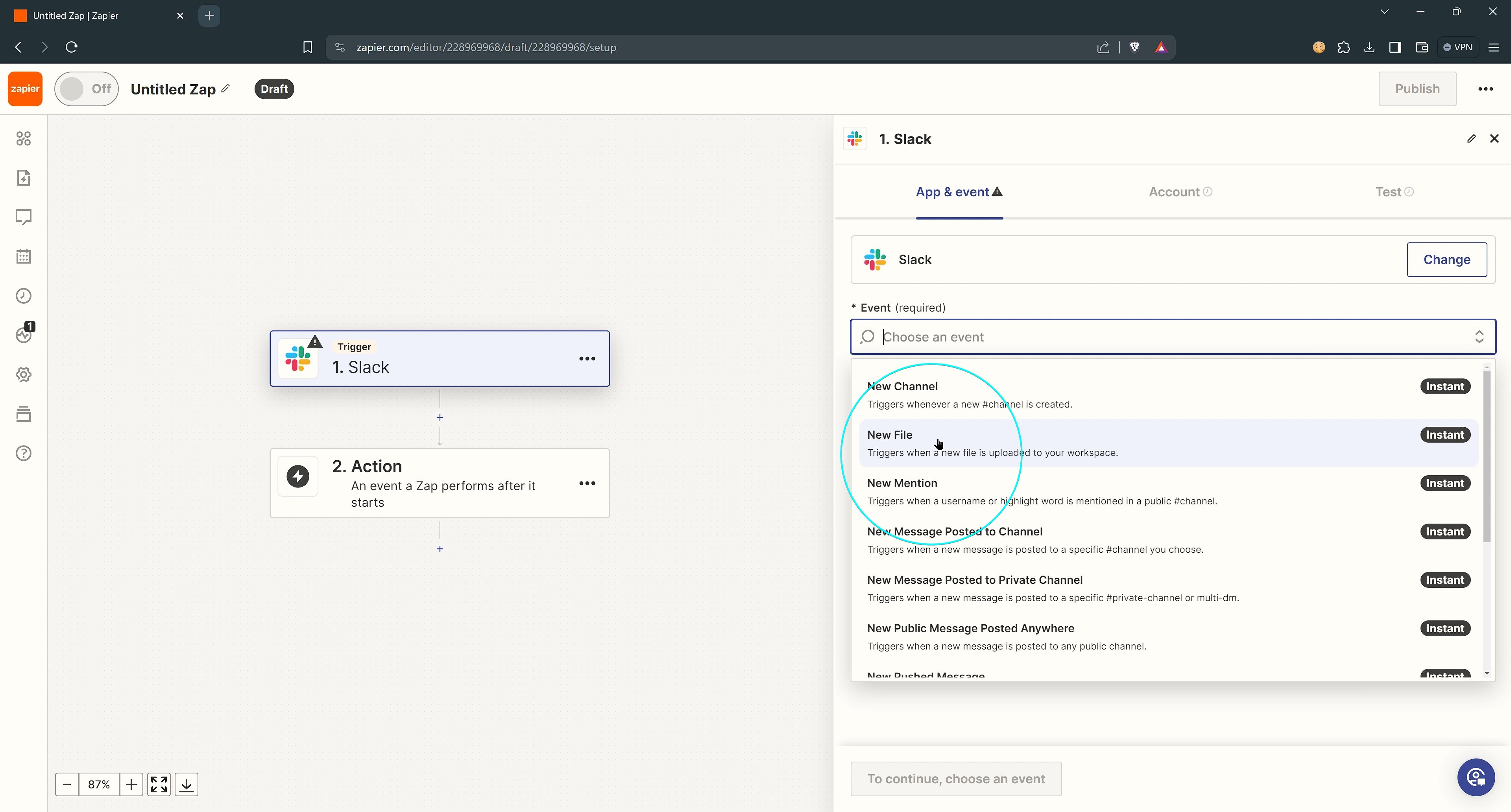Click the Choose an event search field
The image size is (1511, 812).
click(1173, 336)
